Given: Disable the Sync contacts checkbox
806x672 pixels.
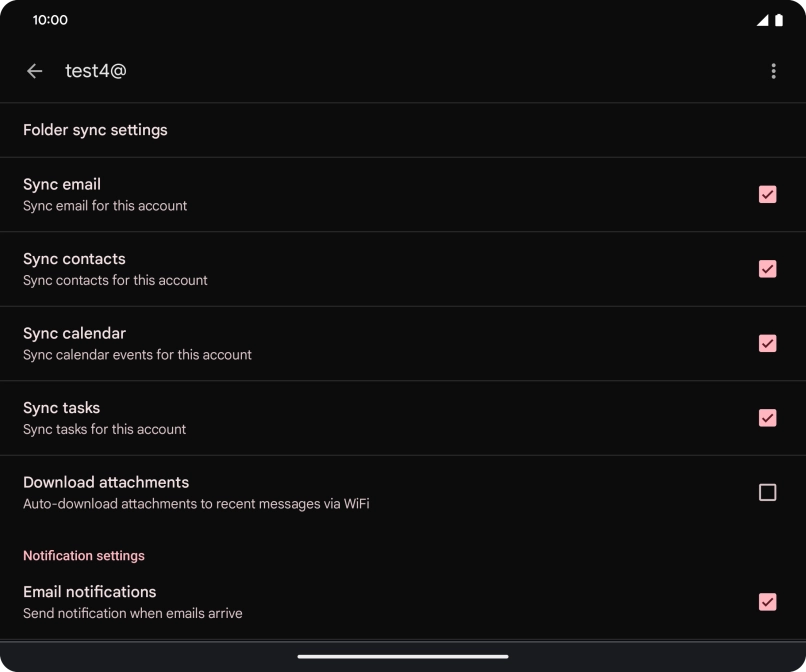Looking at the screenshot, I should [767, 269].
